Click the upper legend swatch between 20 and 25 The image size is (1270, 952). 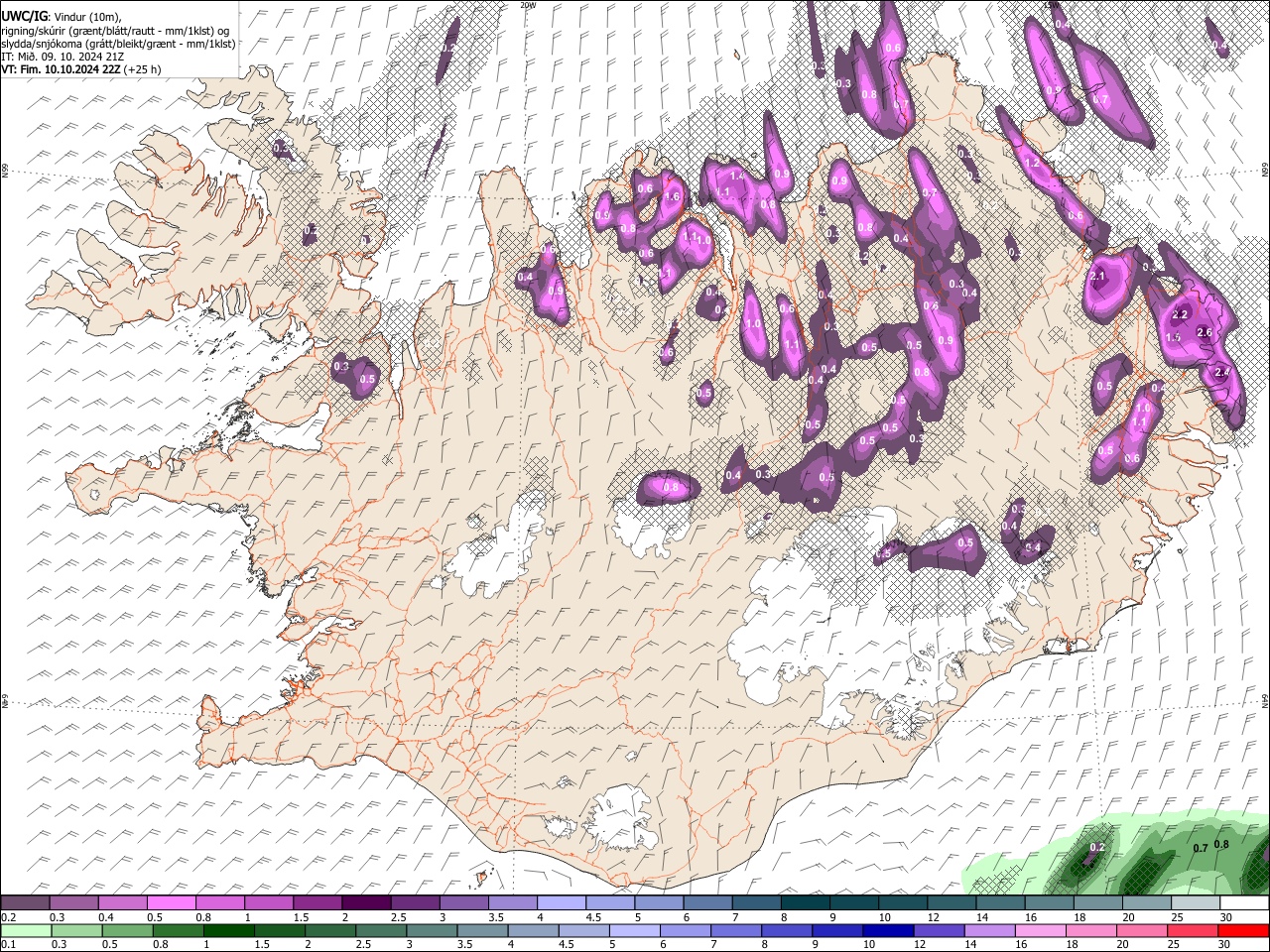(1147, 903)
